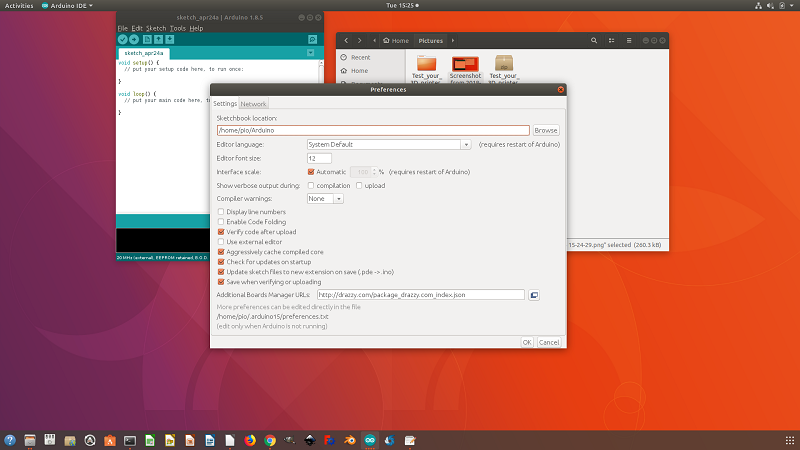The image size is (800, 450).
Task: Open LibreOffice Calc from the dock
Action: tap(150, 440)
